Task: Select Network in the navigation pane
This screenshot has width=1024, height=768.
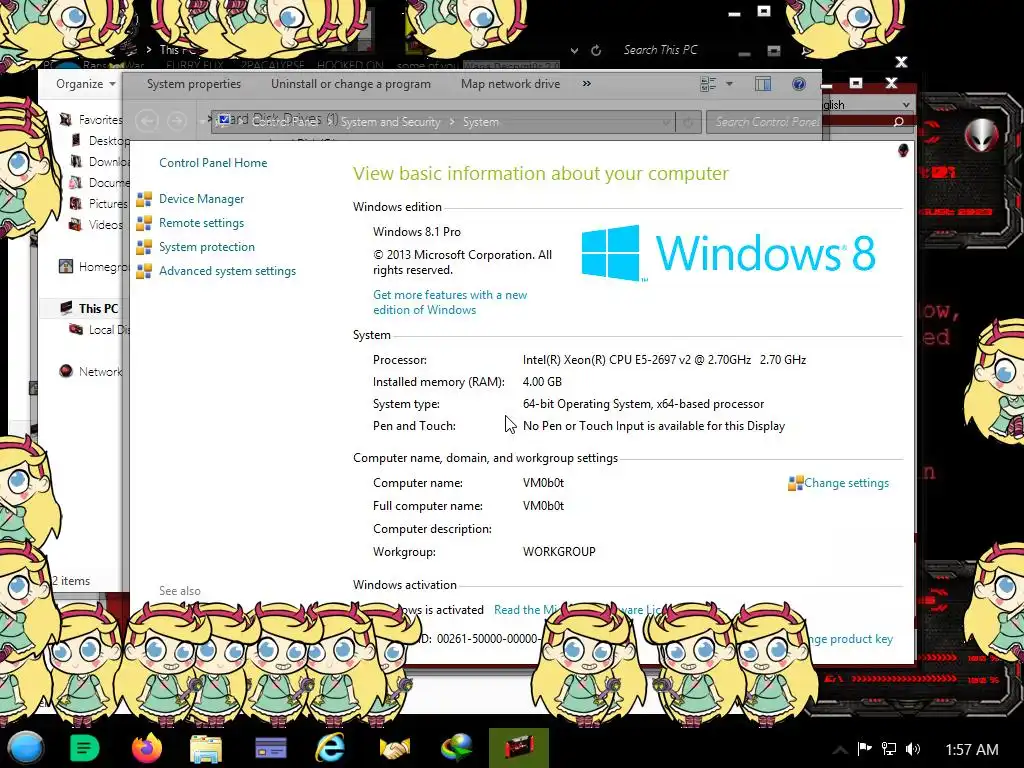Action: (x=100, y=372)
